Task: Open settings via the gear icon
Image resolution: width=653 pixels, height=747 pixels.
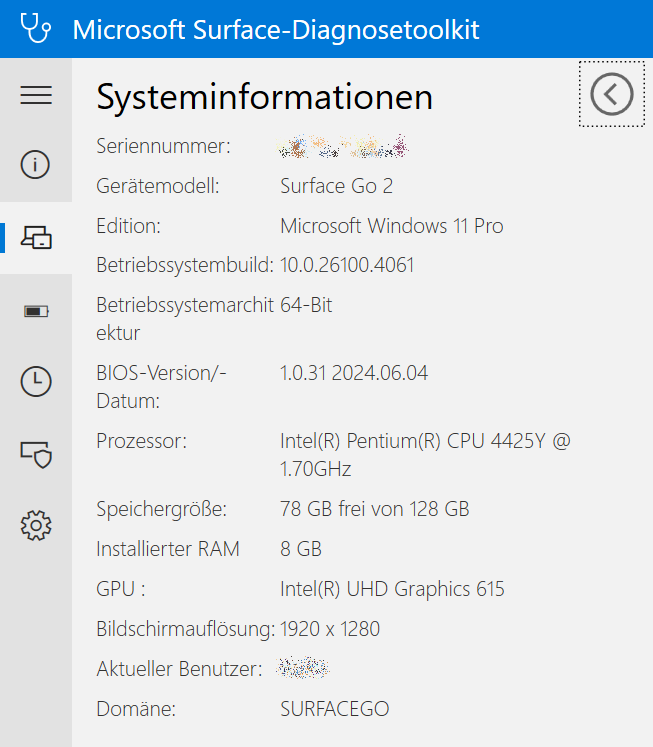Action: (x=36, y=524)
